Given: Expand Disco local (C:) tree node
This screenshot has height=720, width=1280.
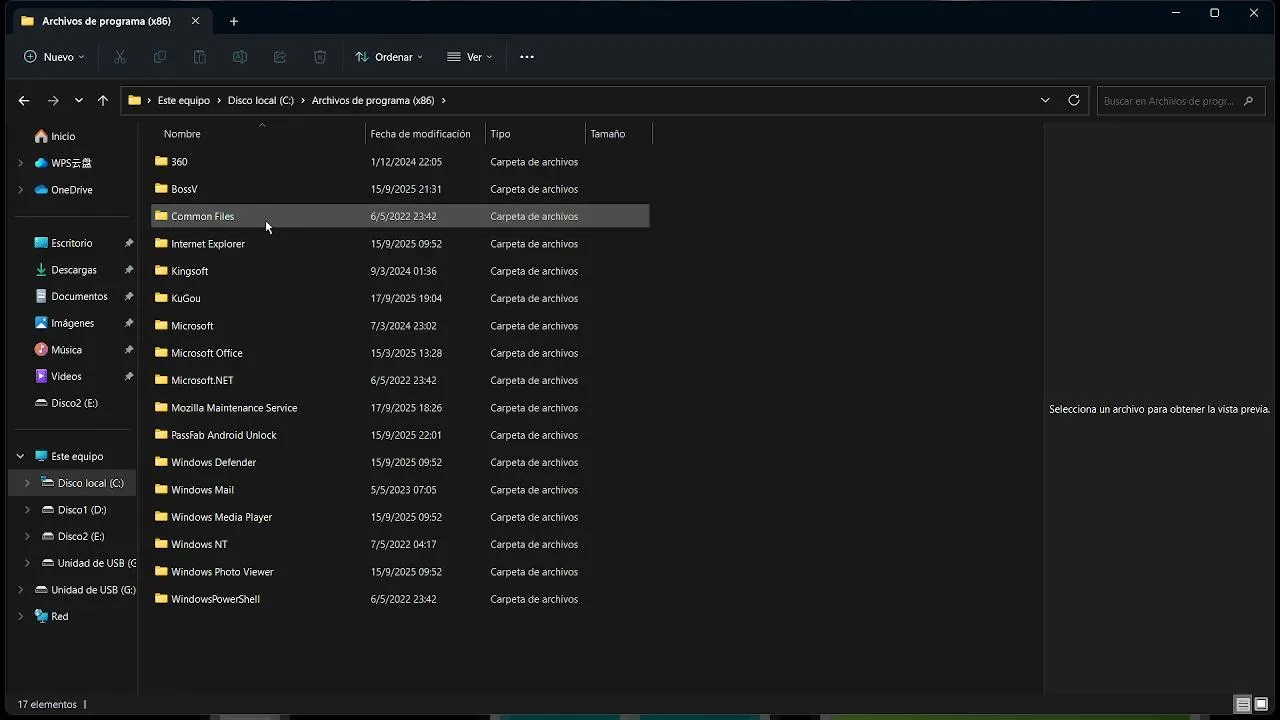Looking at the screenshot, I should click(27, 483).
